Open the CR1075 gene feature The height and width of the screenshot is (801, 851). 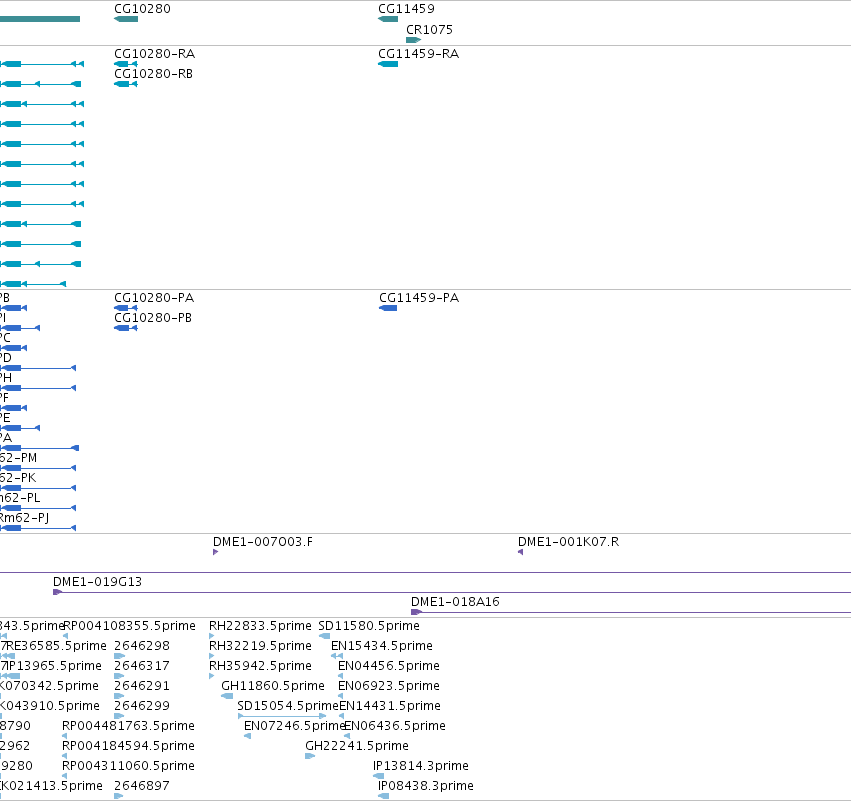pos(429,29)
